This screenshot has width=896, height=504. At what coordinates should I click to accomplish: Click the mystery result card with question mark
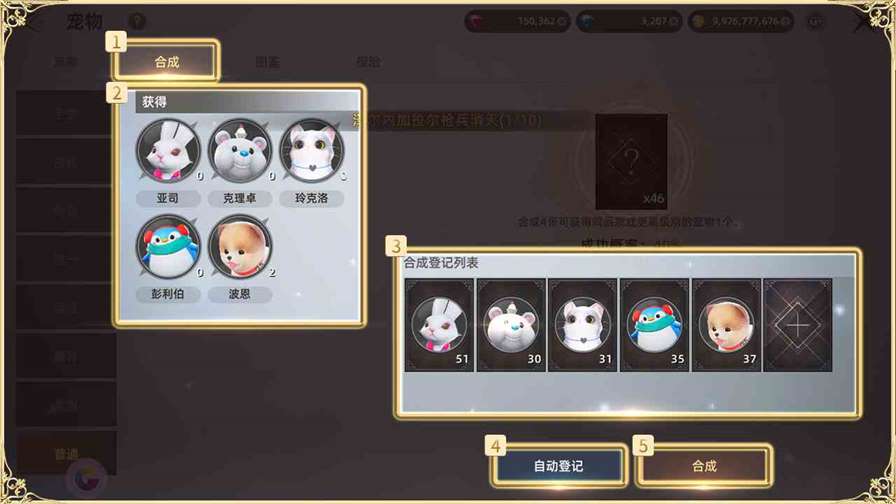pyautogui.click(x=631, y=162)
